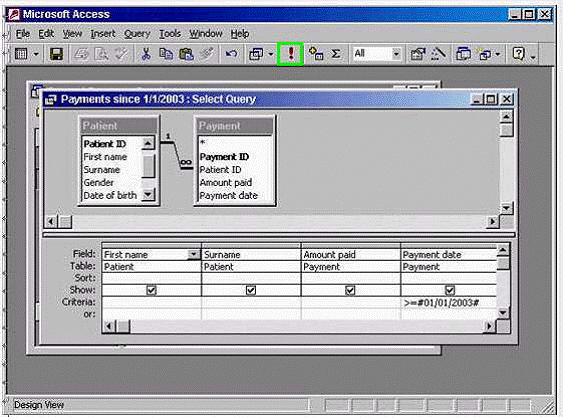Select Payment ID in the Payment table
The image size is (563, 417).
click(x=224, y=157)
